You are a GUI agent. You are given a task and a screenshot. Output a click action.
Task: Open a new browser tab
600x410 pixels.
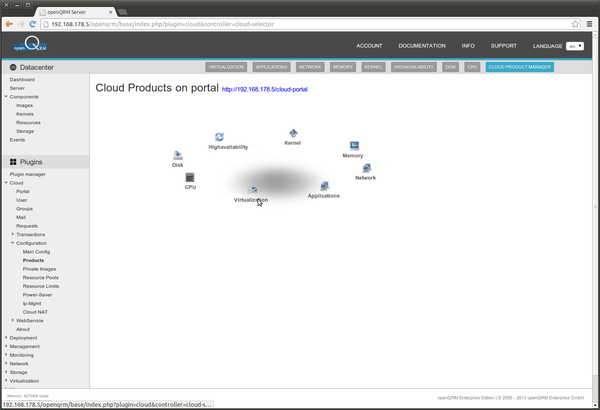coord(122,12)
